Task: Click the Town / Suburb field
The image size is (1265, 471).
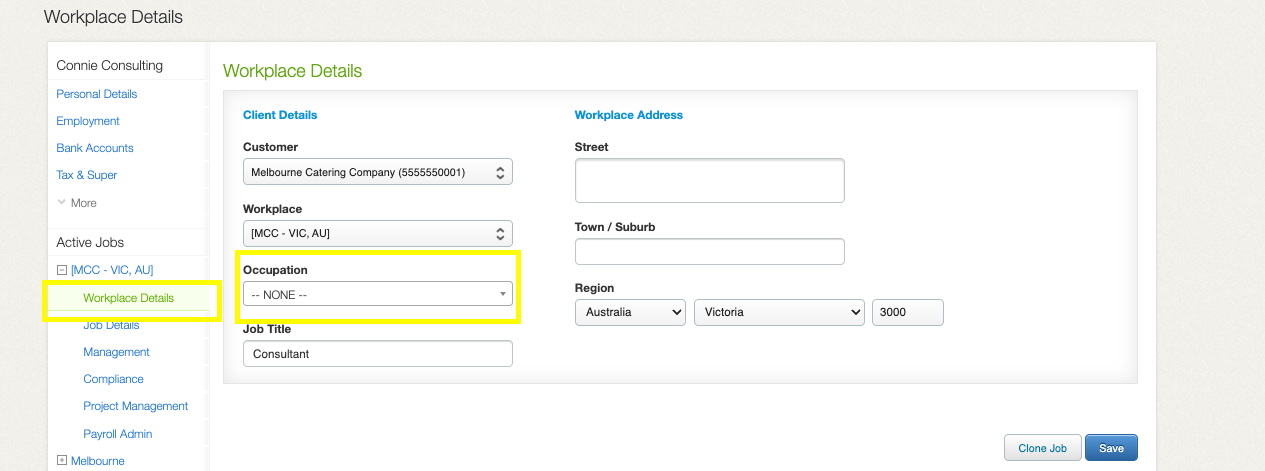Action: coord(710,252)
